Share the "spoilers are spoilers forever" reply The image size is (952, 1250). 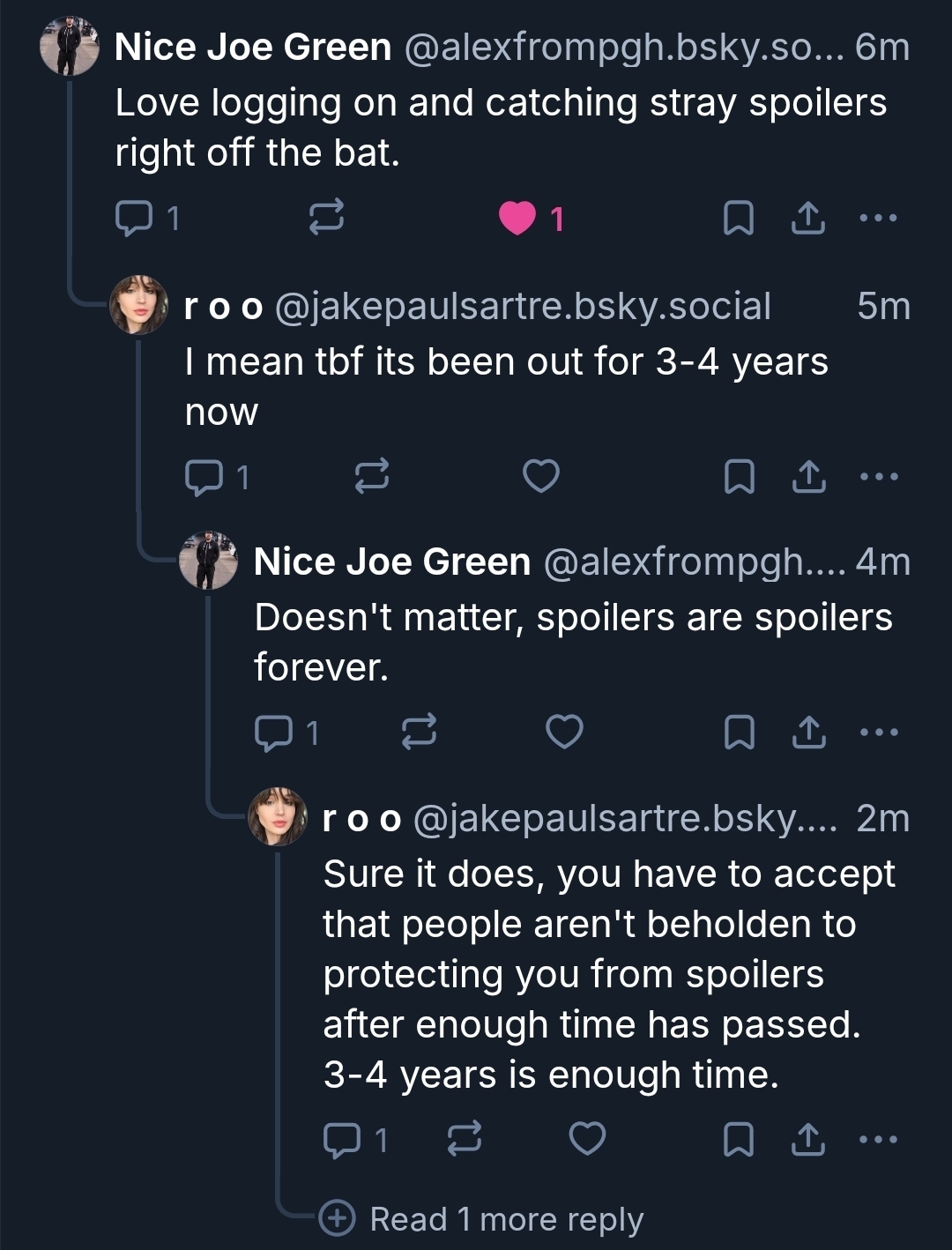(x=807, y=733)
